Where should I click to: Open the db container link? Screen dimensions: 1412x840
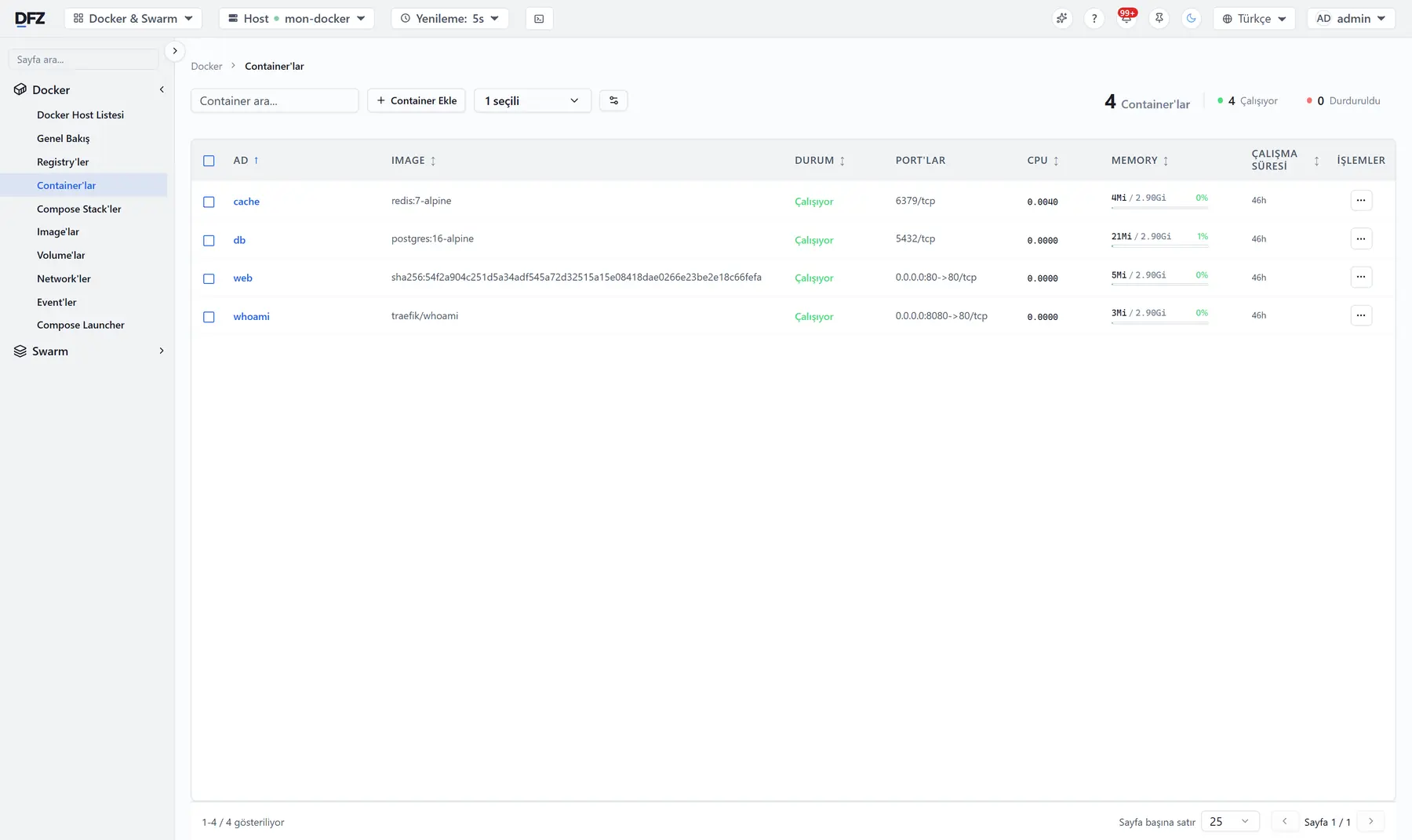(x=239, y=240)
